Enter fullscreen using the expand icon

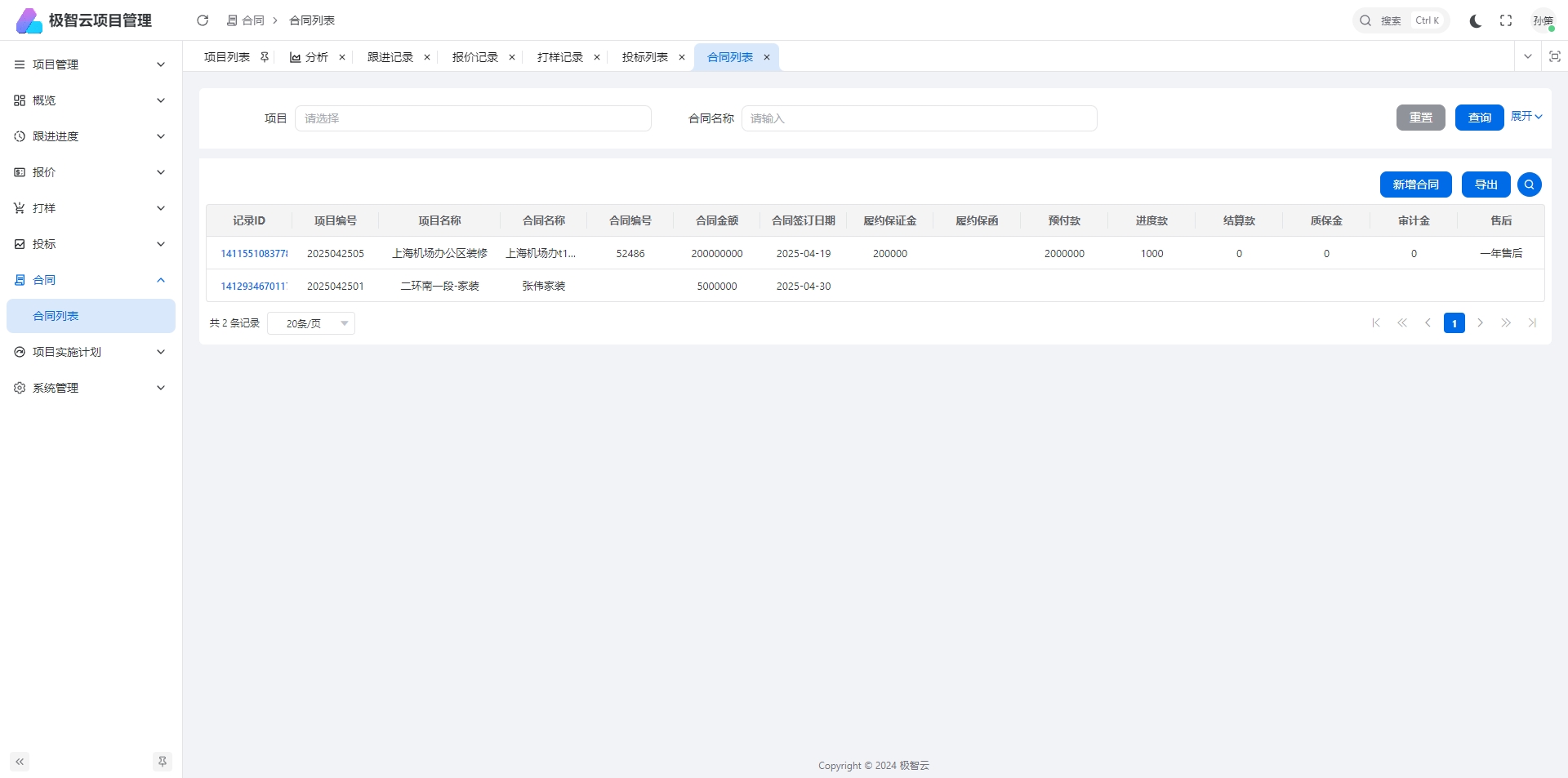[1506, 21]
